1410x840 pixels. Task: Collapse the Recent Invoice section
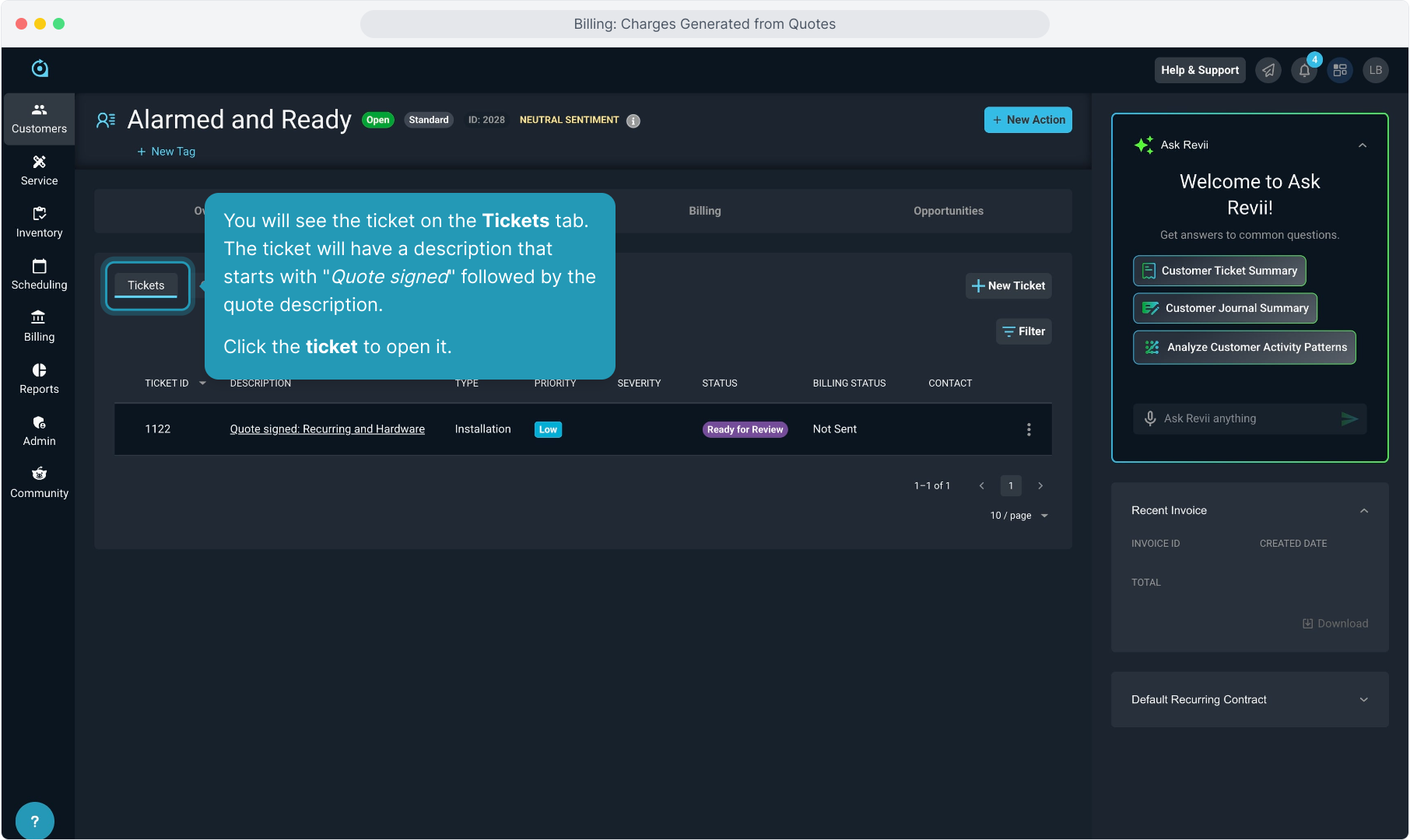pos(1364,511)
